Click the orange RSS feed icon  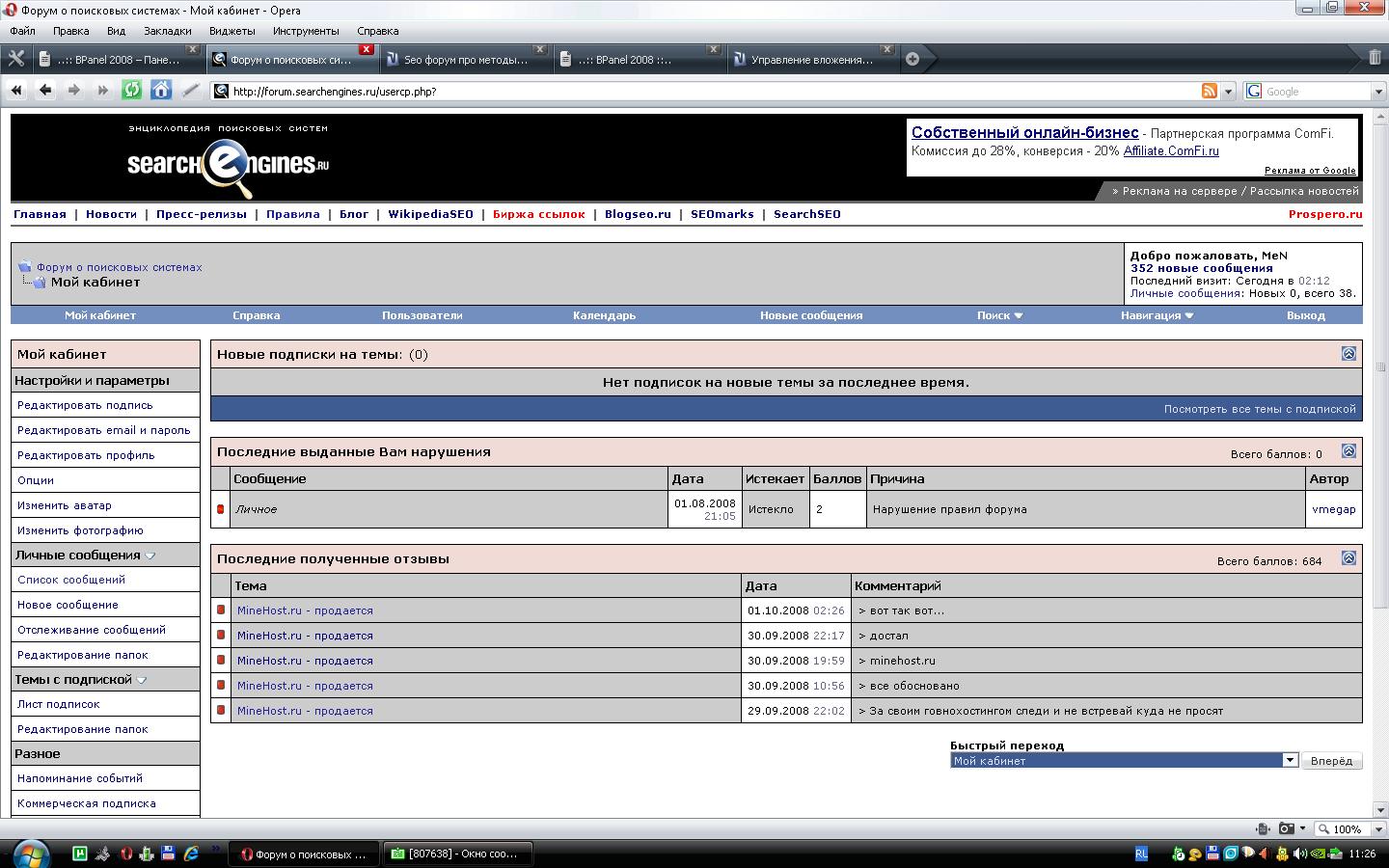click(x=1209, y=91)
